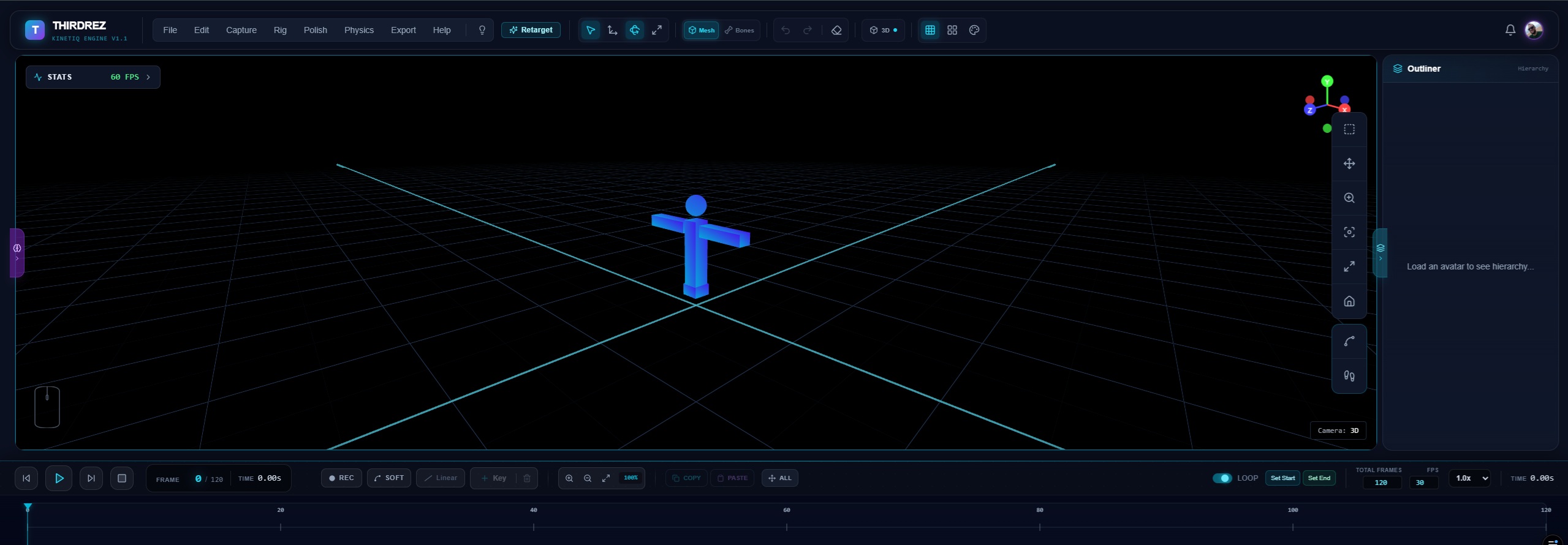Click the footsteps icon
Image resolution: width=1568 pixels, height=545 pixels.
[1349, 376]
